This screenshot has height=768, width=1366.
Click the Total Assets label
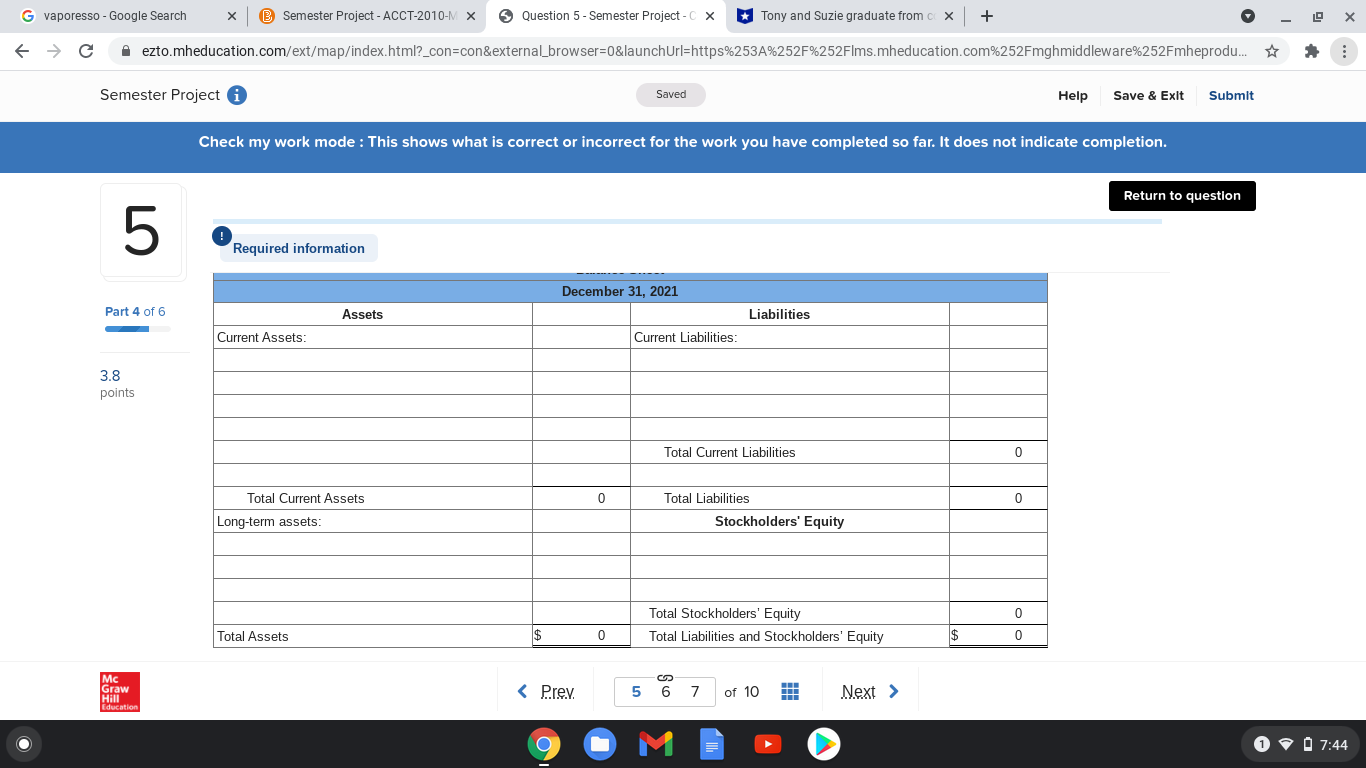click(253, 636)
